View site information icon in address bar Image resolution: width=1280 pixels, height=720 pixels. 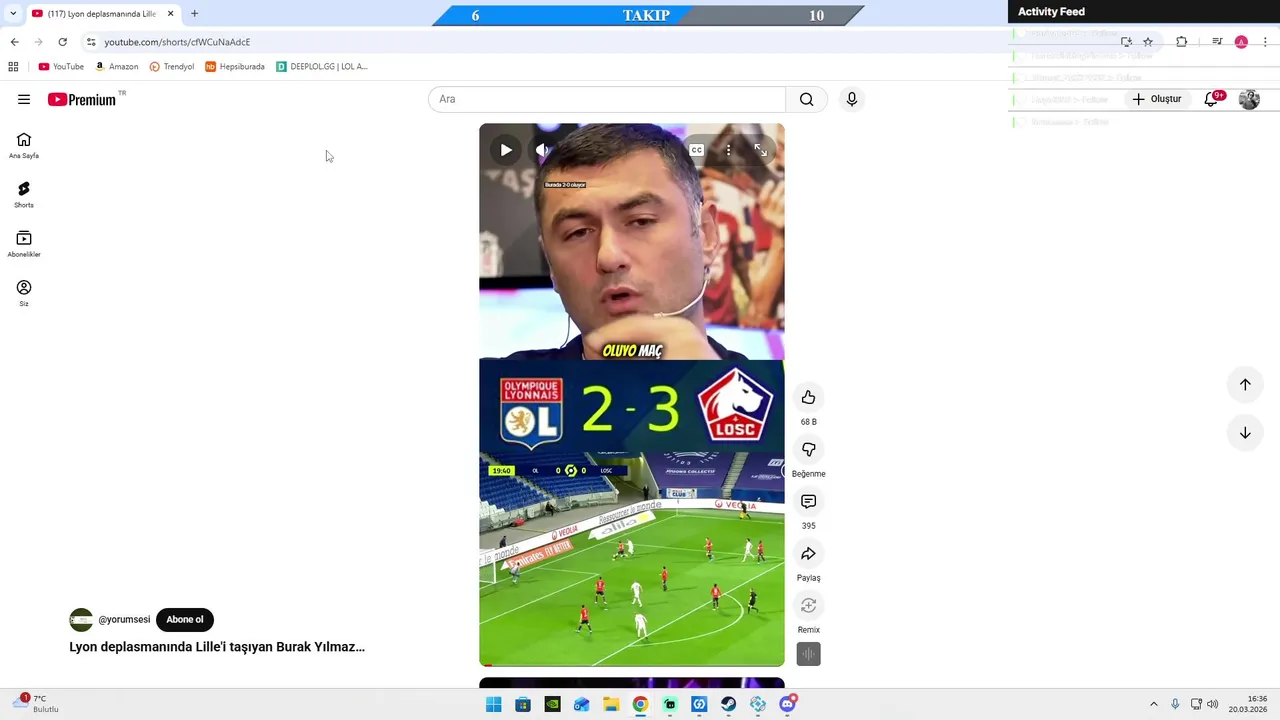click(x=91, y=42)
